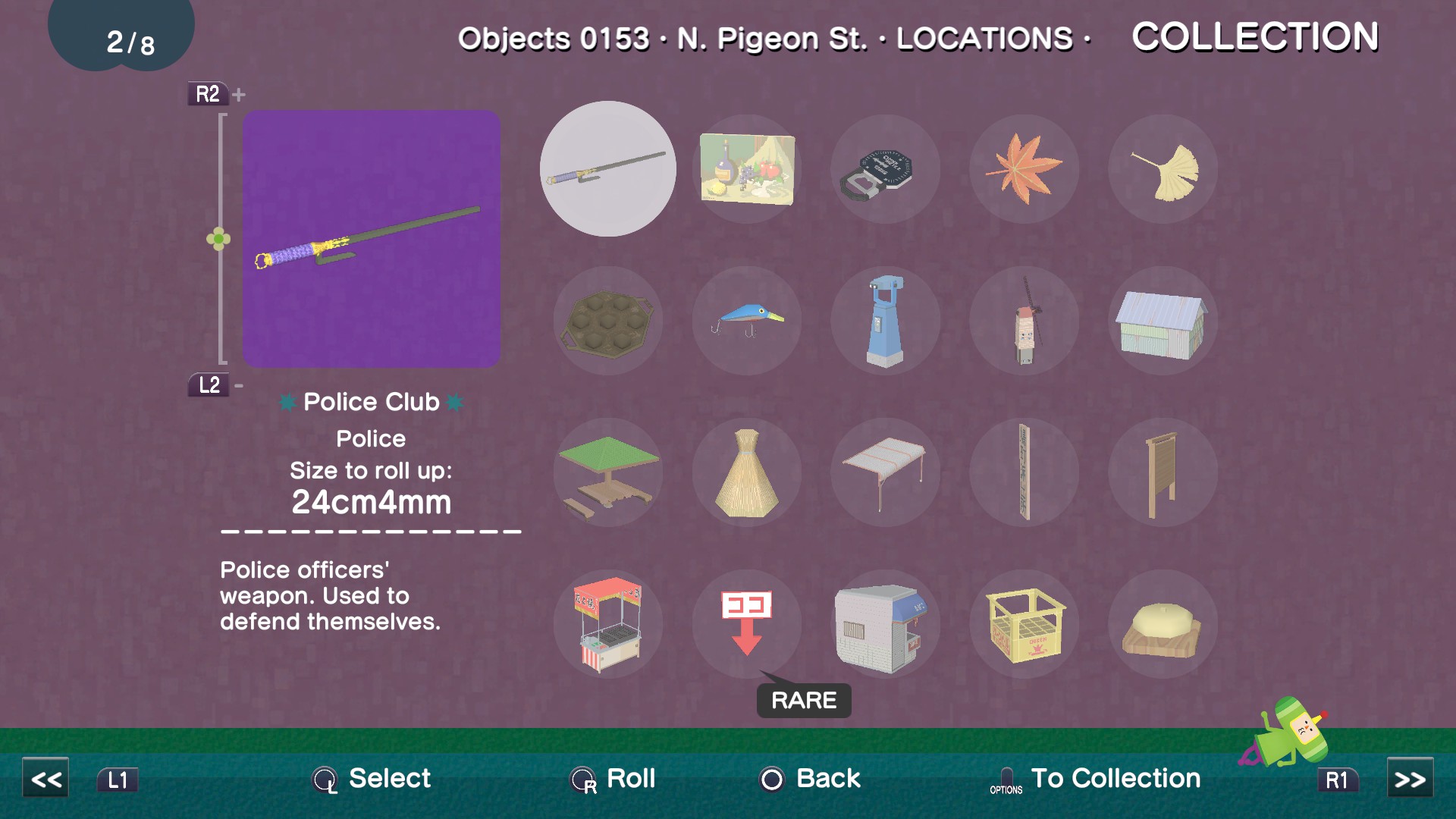
Task: Select the food stall cart icon
Action: (x=607, y=623)
